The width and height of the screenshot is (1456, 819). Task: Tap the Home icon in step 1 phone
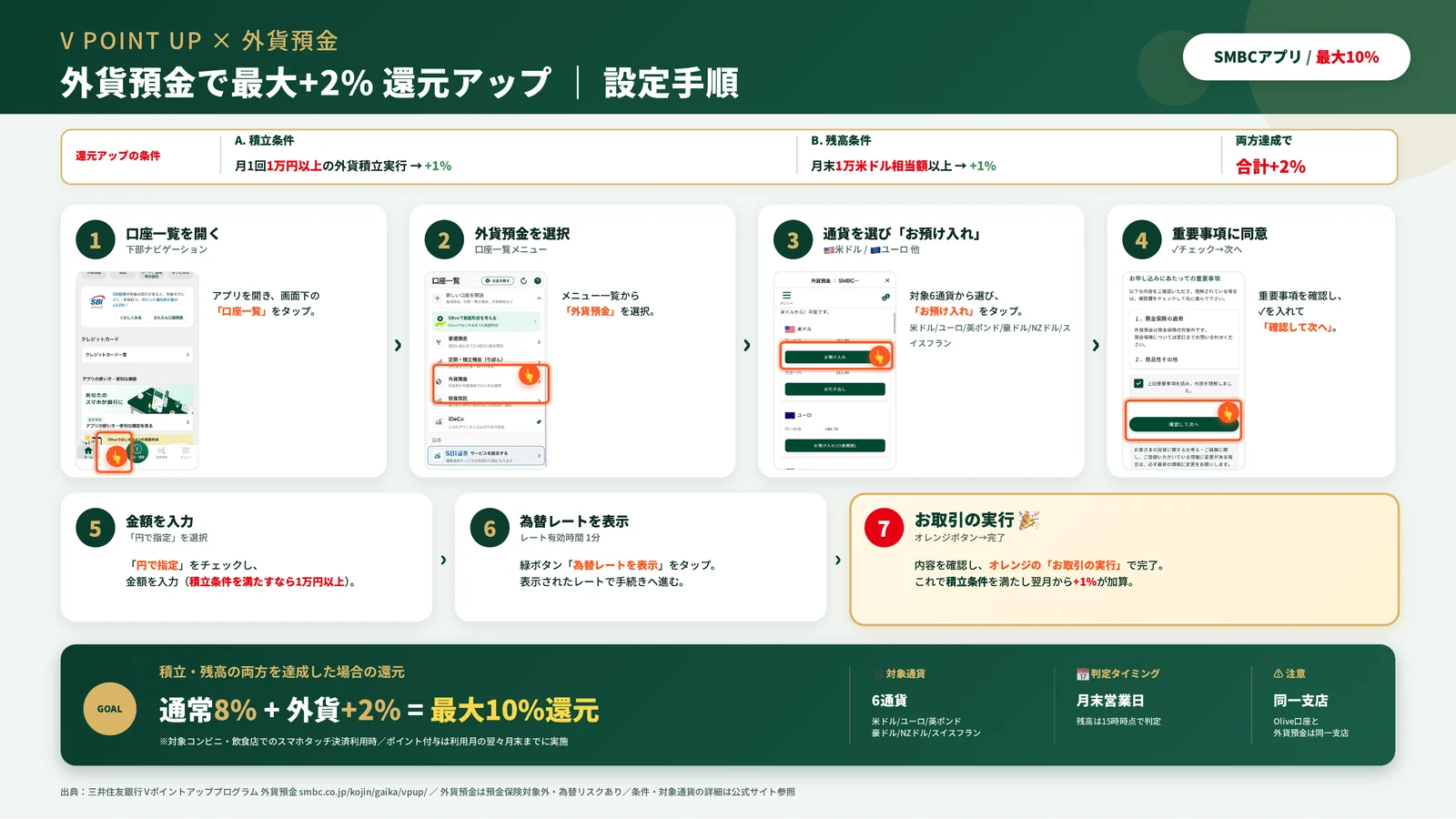point(88,450)
